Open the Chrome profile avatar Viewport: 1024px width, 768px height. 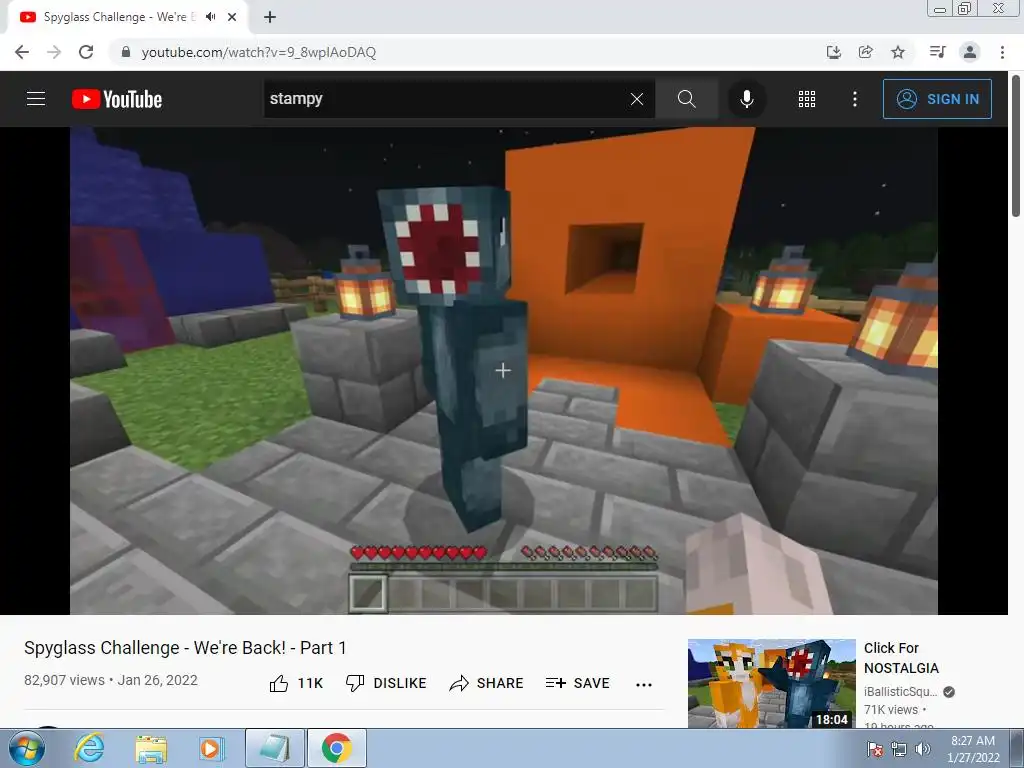(970, 52)
